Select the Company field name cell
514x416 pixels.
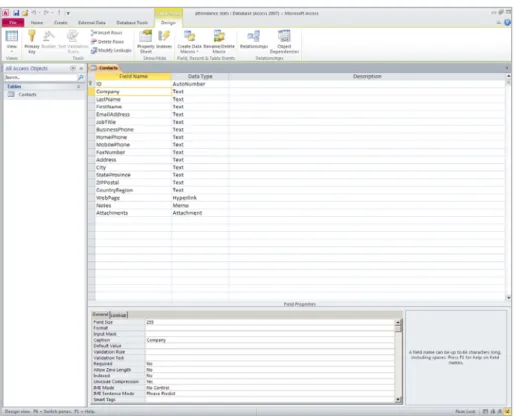(x=133, y=92)
